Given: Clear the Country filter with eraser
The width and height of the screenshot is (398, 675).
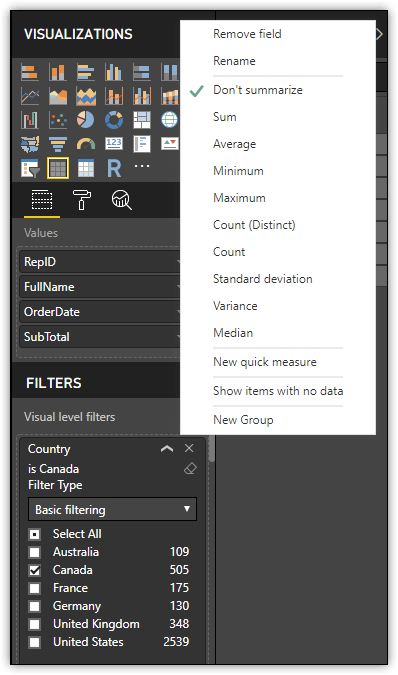Looking at the screenshot, I should point(190,468).
